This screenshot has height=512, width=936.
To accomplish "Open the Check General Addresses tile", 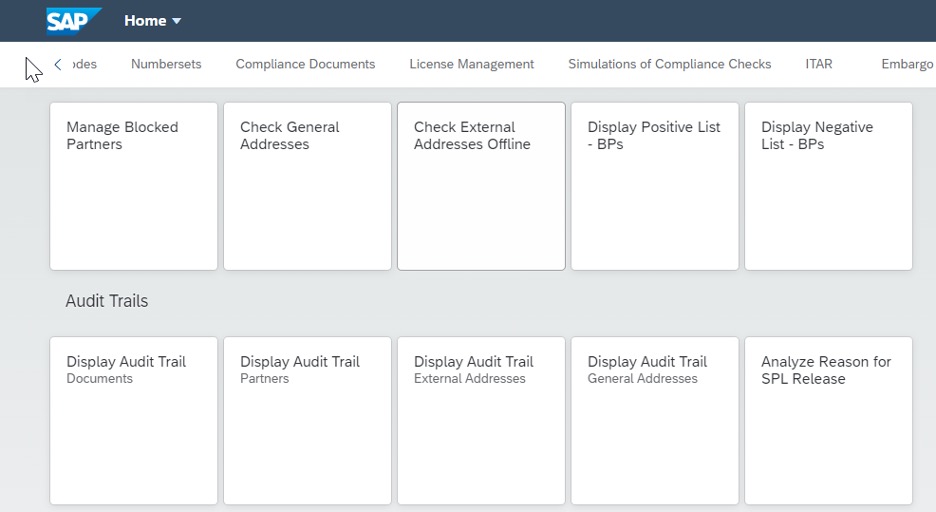I will click(x=307, y=186).
